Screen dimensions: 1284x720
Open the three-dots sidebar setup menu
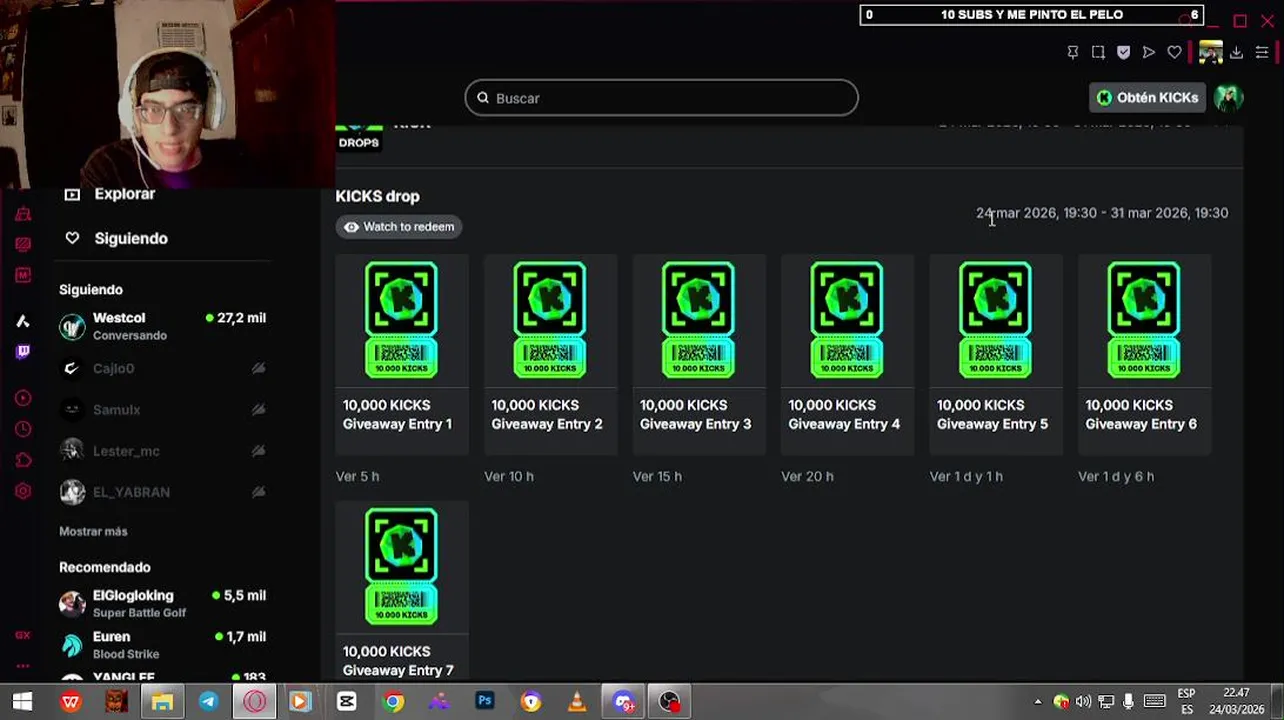(22, 665)
